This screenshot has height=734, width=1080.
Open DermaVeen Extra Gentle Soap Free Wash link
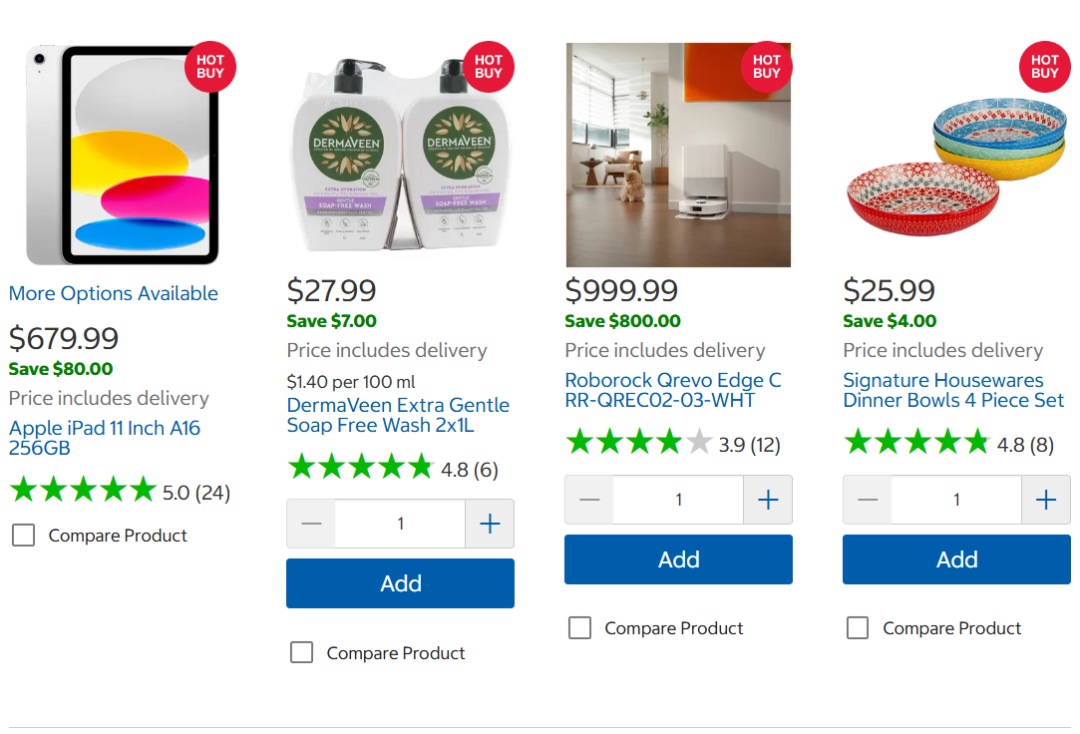coord(397,415)
